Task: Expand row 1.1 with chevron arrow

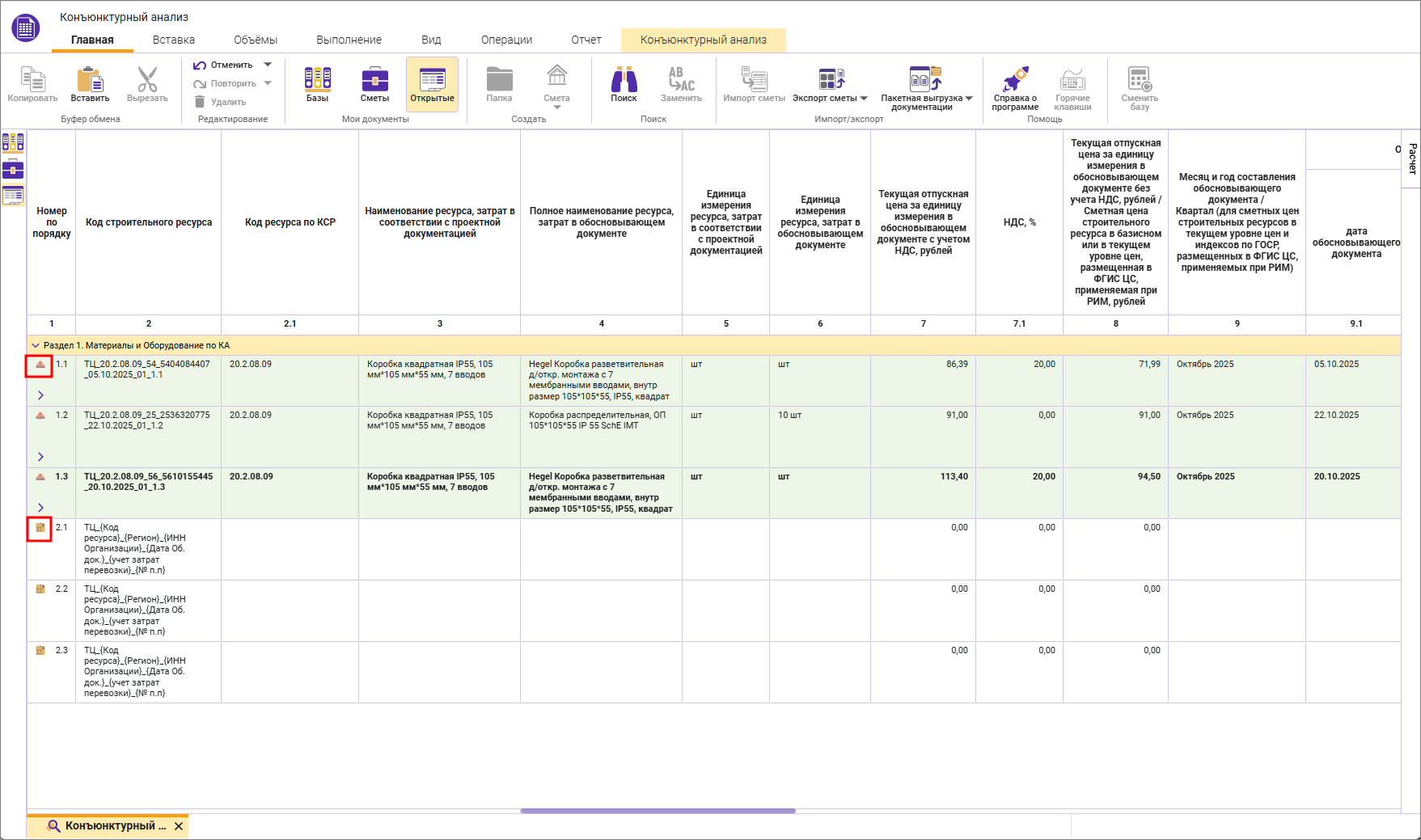Action: tap(40, 395)
